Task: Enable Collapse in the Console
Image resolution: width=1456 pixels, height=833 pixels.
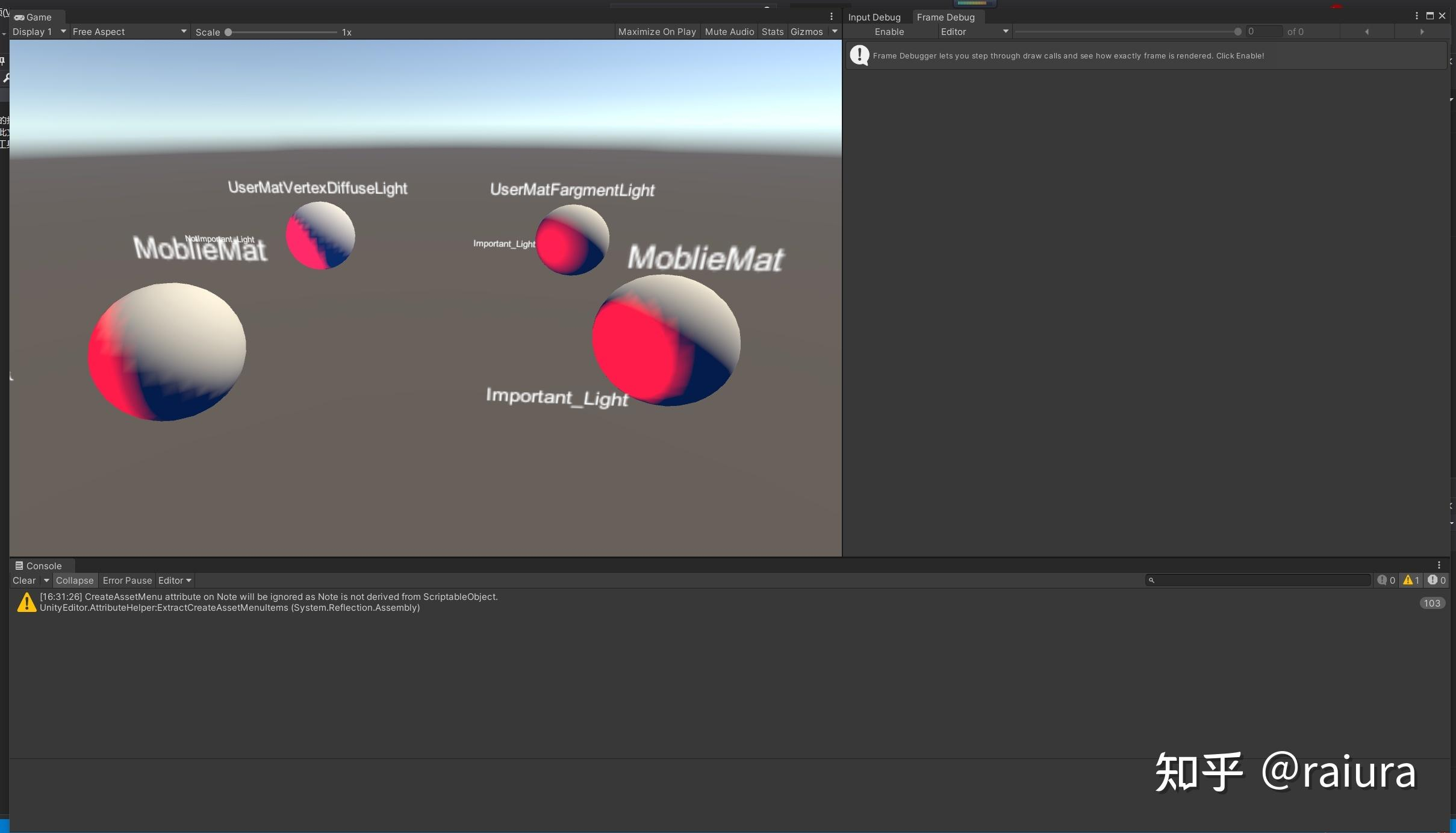Action: 75,580
